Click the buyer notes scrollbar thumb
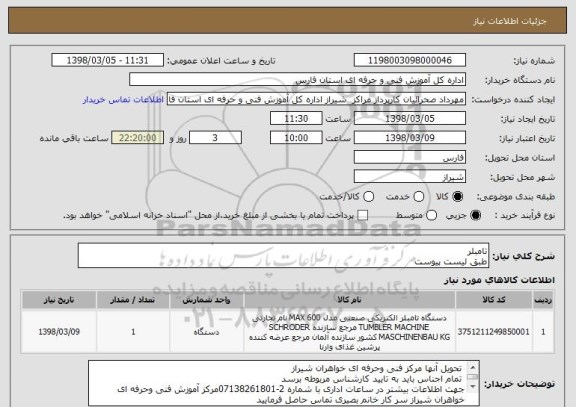The image size is (576, 407). 473,377
